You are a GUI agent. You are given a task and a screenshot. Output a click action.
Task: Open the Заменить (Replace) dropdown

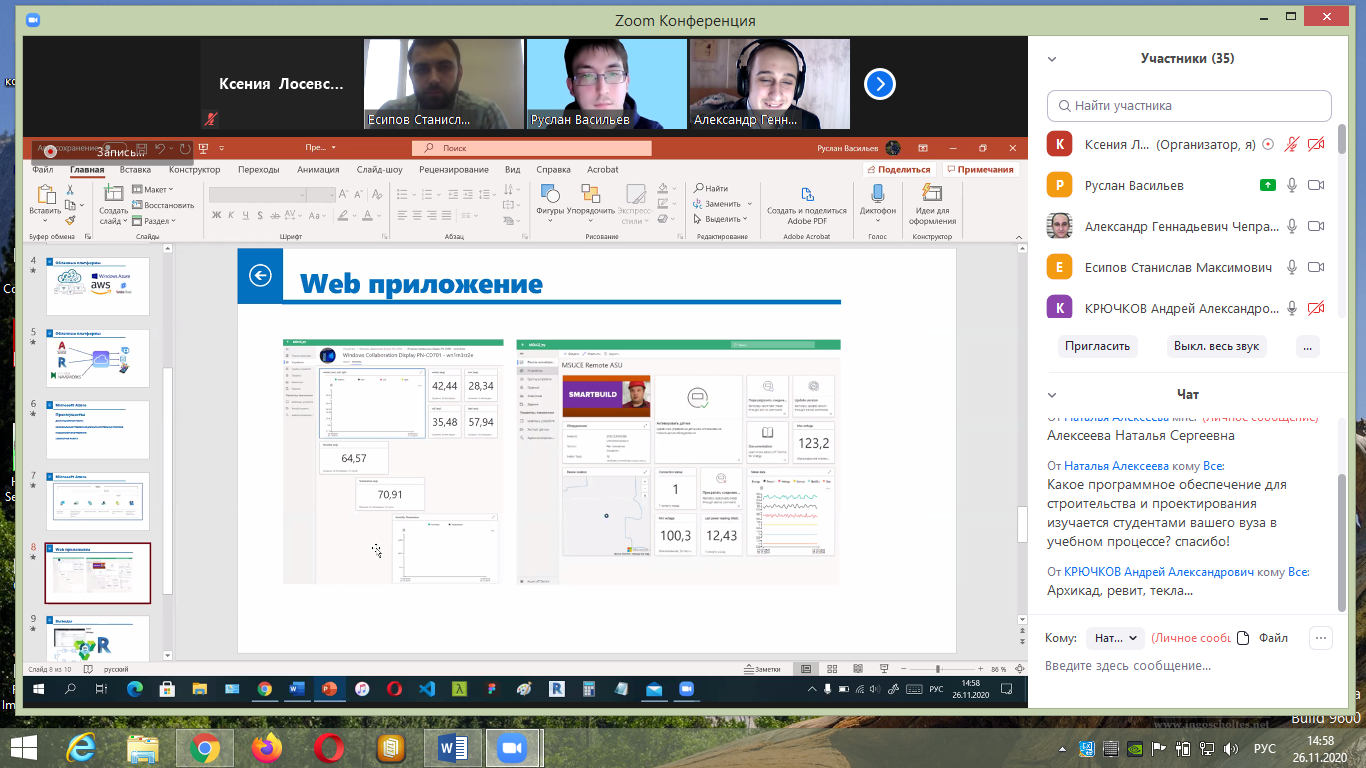coord(721,204)
